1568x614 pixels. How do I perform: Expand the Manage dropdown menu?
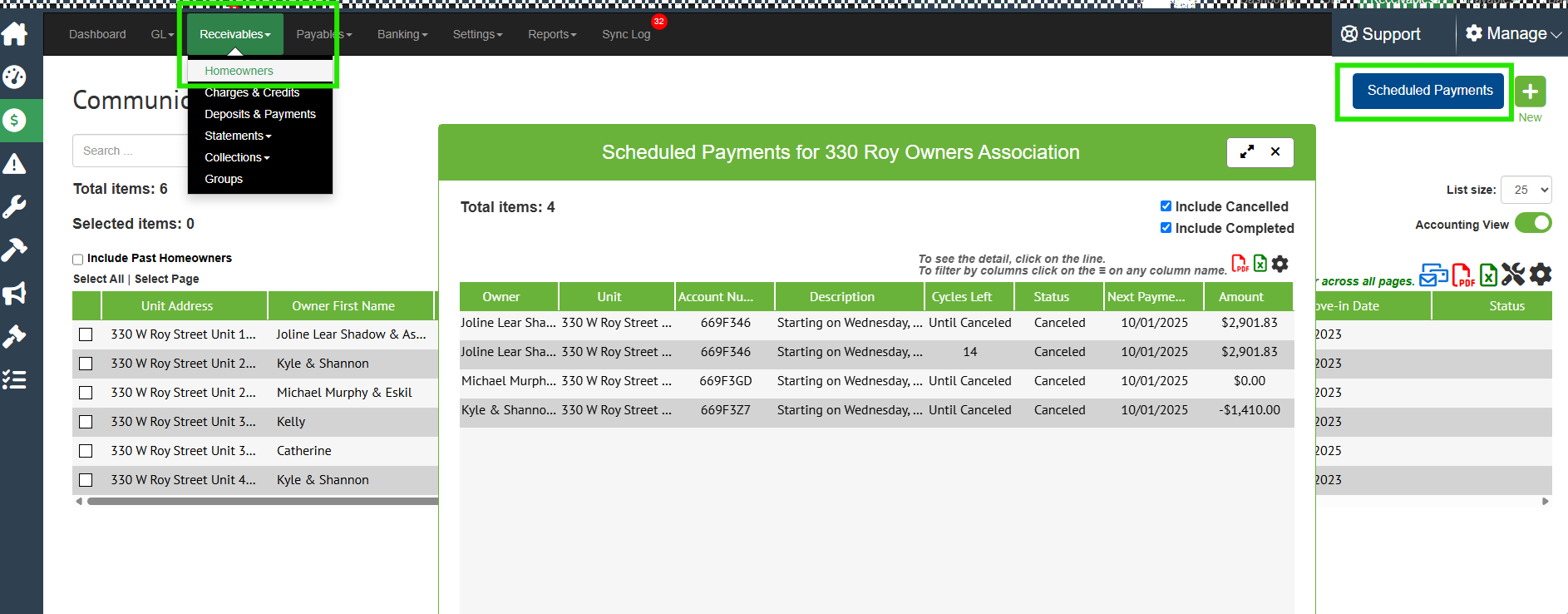(1513, 33)
